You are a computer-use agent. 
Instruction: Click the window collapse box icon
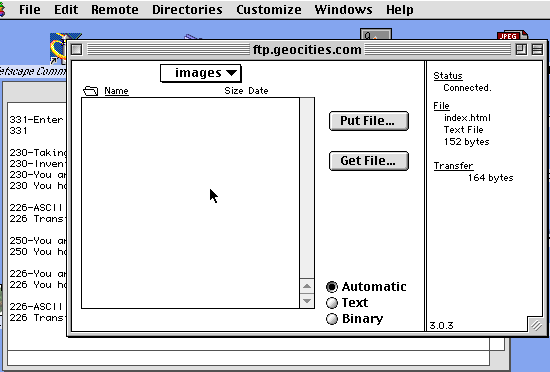[537, 49]
